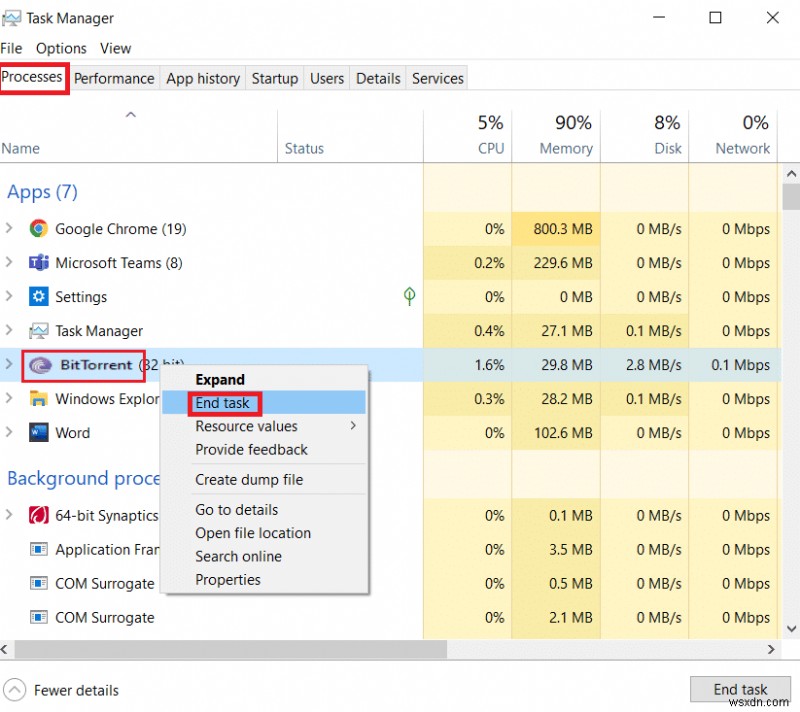Click the COM Surrogate icon

point(38,583)
